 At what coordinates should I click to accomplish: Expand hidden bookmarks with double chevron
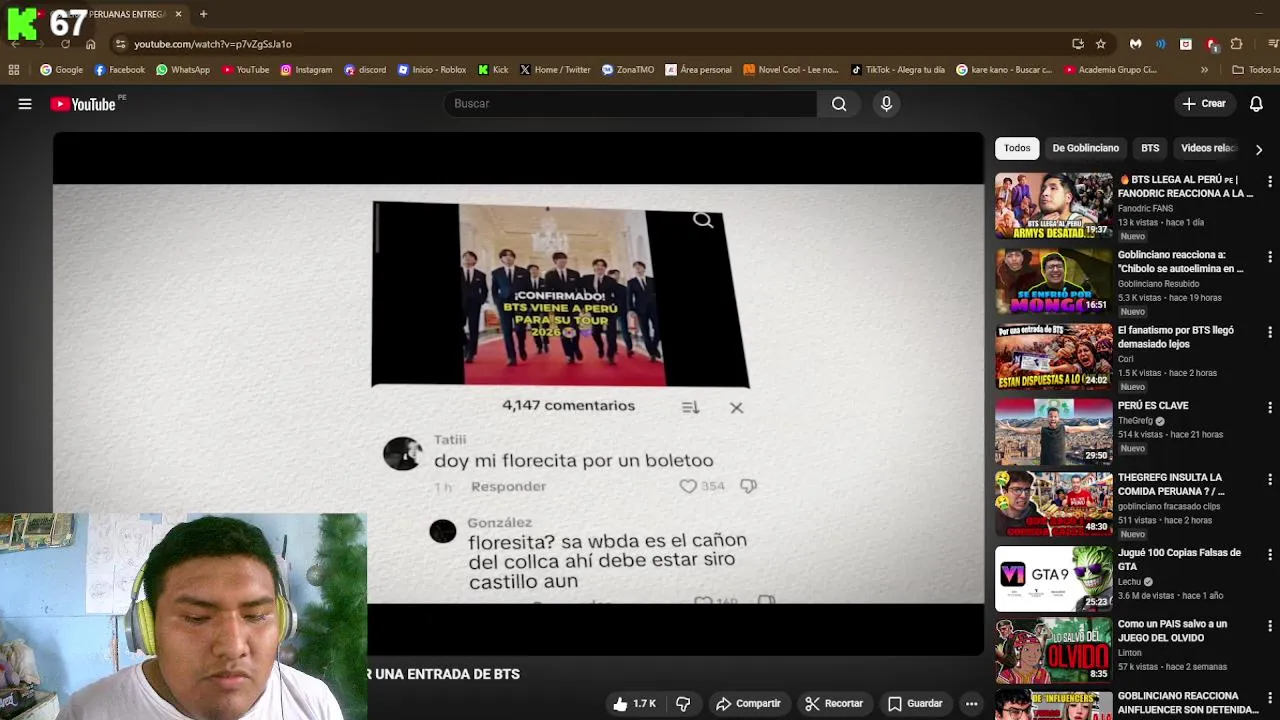[x=1204, y=70]
